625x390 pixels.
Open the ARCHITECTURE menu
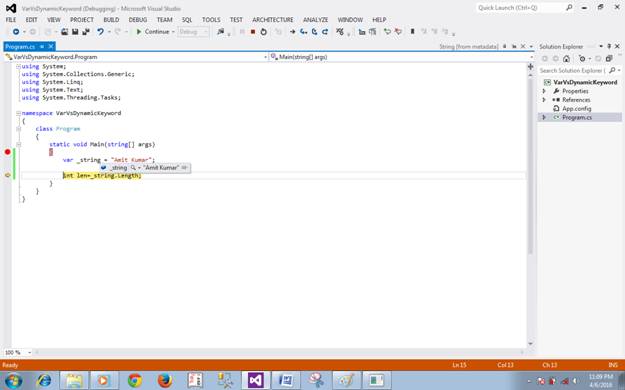273,20
